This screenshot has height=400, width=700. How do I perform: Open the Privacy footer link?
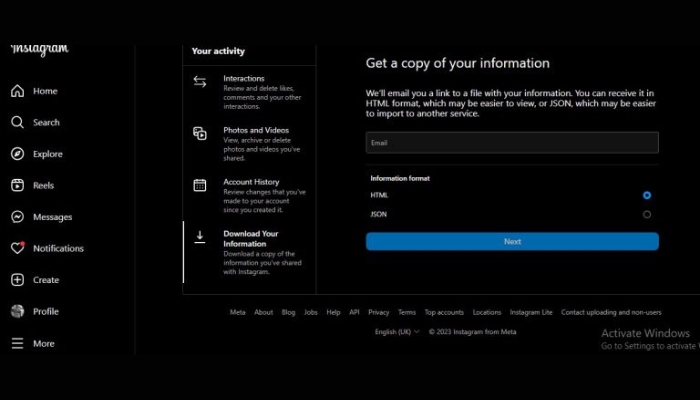pyautogui.click(x=379, y=312)
